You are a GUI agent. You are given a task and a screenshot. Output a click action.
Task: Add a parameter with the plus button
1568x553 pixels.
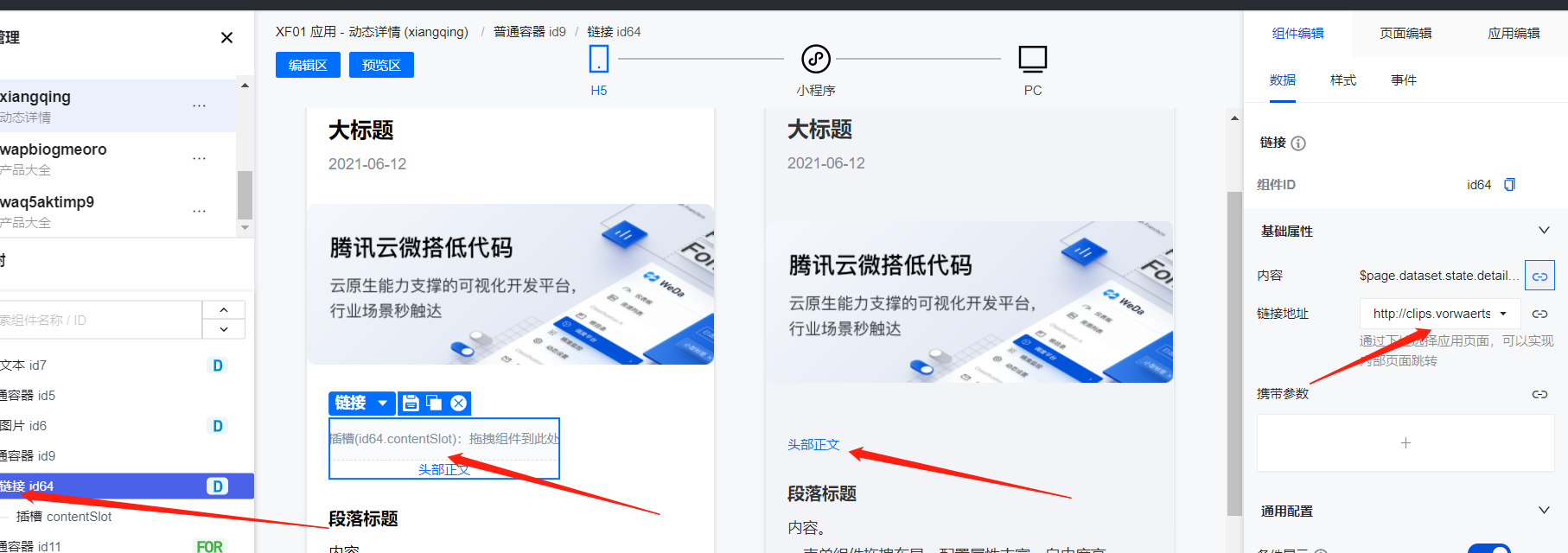1405,442
